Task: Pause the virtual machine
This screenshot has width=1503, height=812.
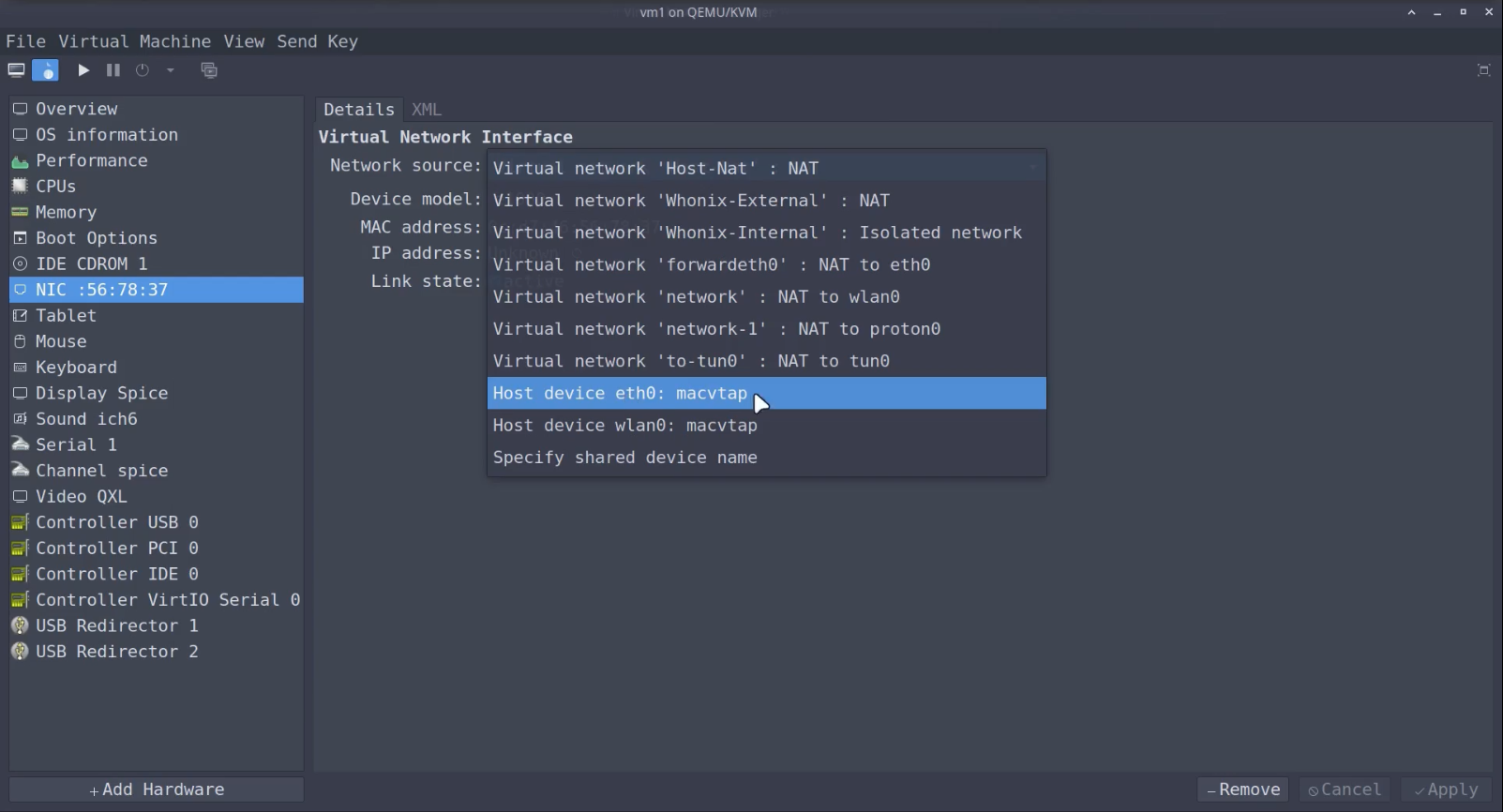Action: [113, 70]
